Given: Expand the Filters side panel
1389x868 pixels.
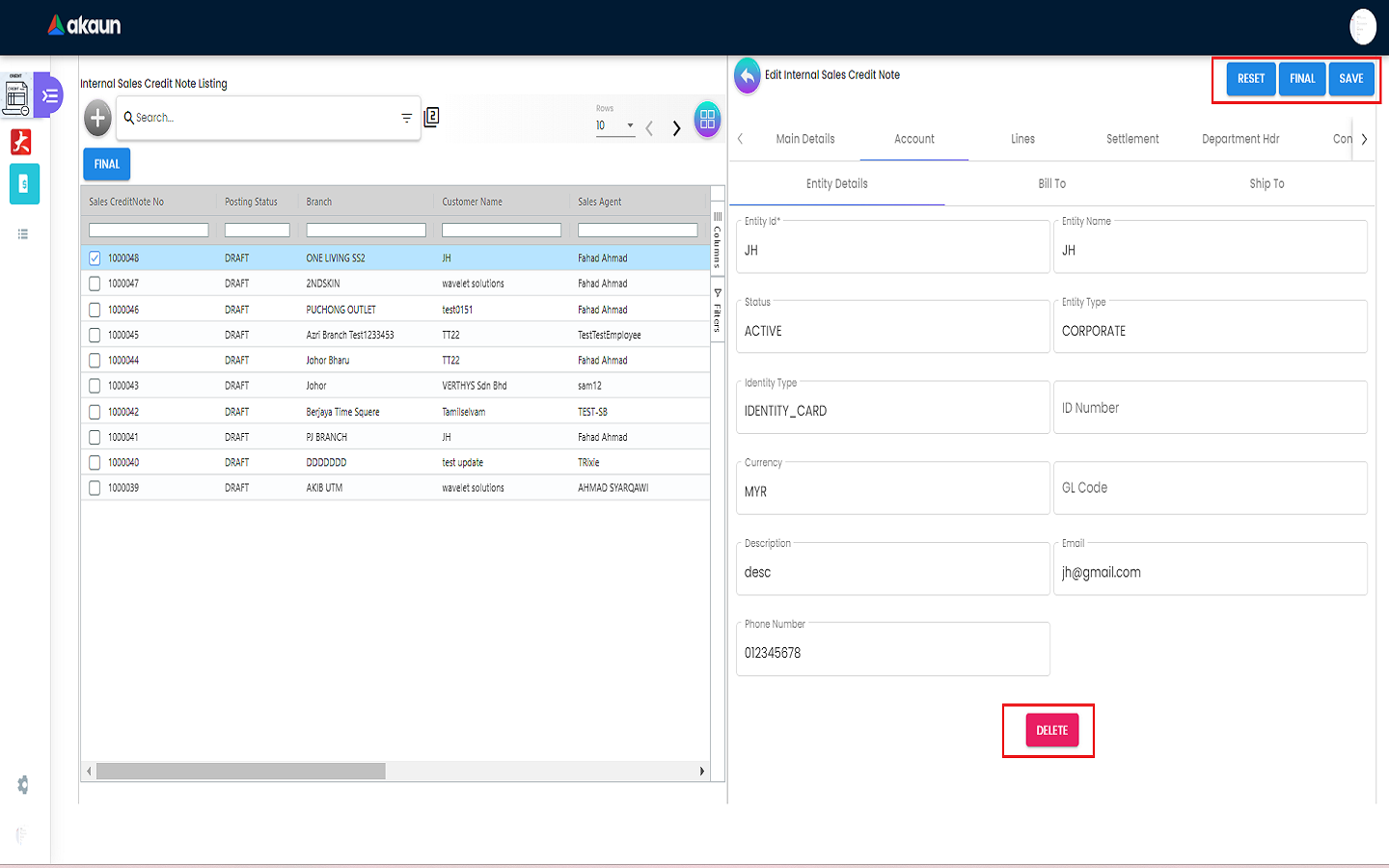Looking at the screenshot, I should coord(717,311).
